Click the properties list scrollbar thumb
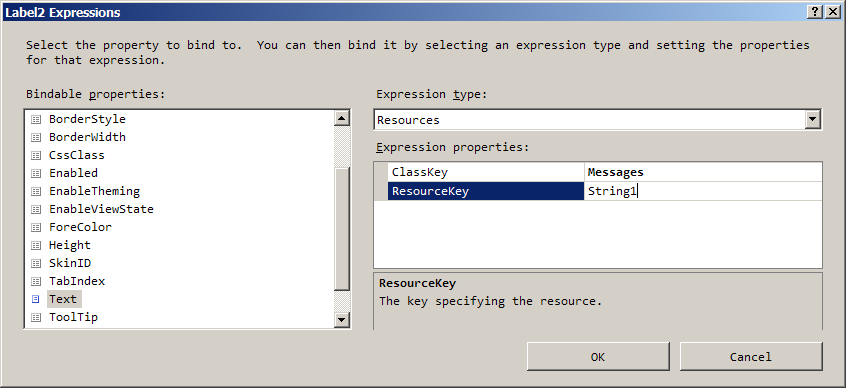Image resolution: width=846 pixels, height=388 pixels. 342,229
